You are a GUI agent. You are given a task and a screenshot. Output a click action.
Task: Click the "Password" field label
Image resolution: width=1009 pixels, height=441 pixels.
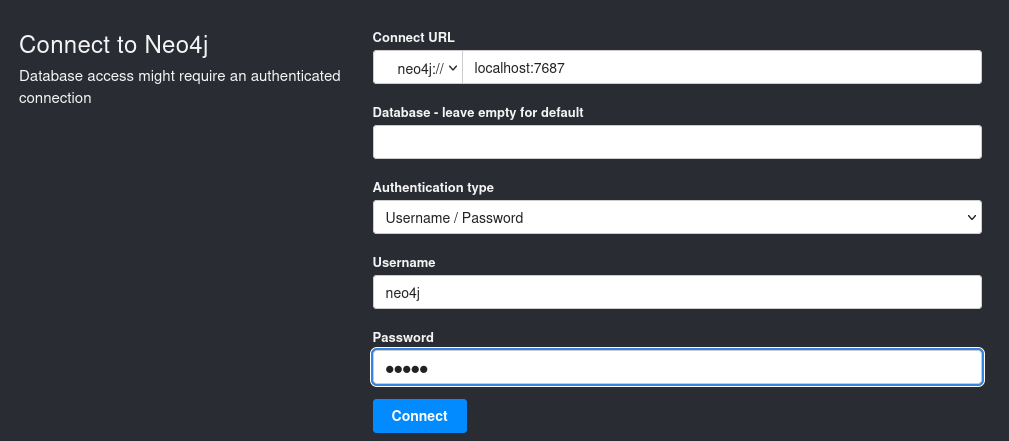403,337
